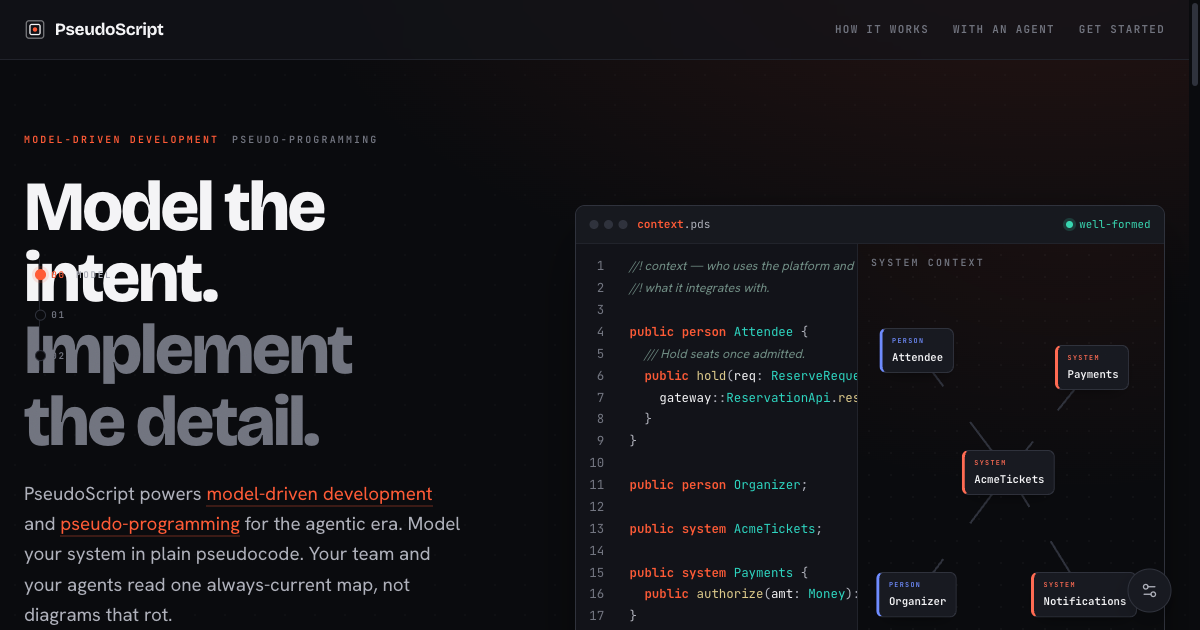1200x630 pixels.
Task: Click PSEUDO-PROGRAMMING eyebrow label
Action: tap(305, 140)
